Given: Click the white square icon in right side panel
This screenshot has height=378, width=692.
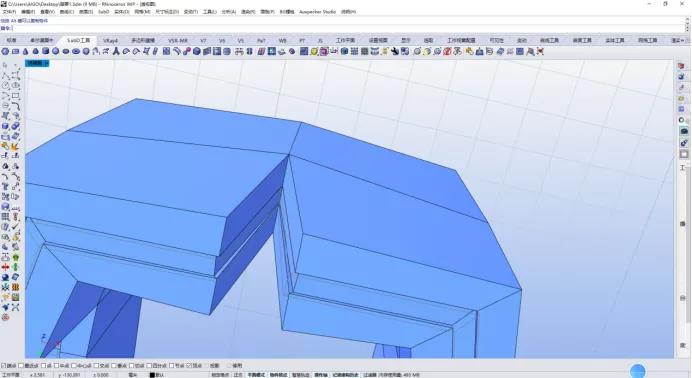Looking at the screenshot, I should (x=684, y=153).
